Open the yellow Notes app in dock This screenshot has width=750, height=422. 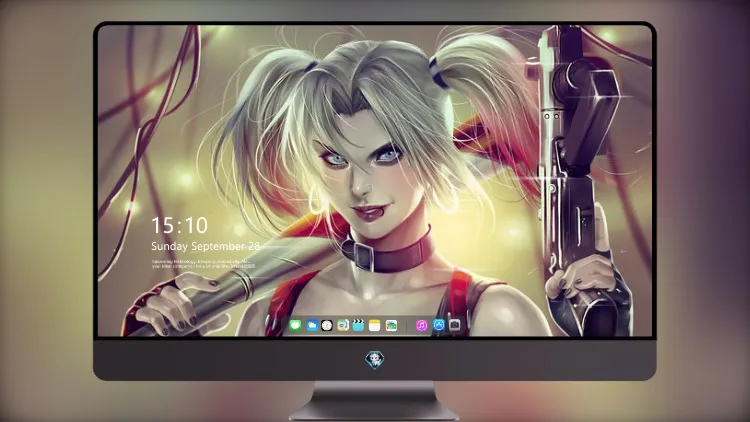(375, 325)
